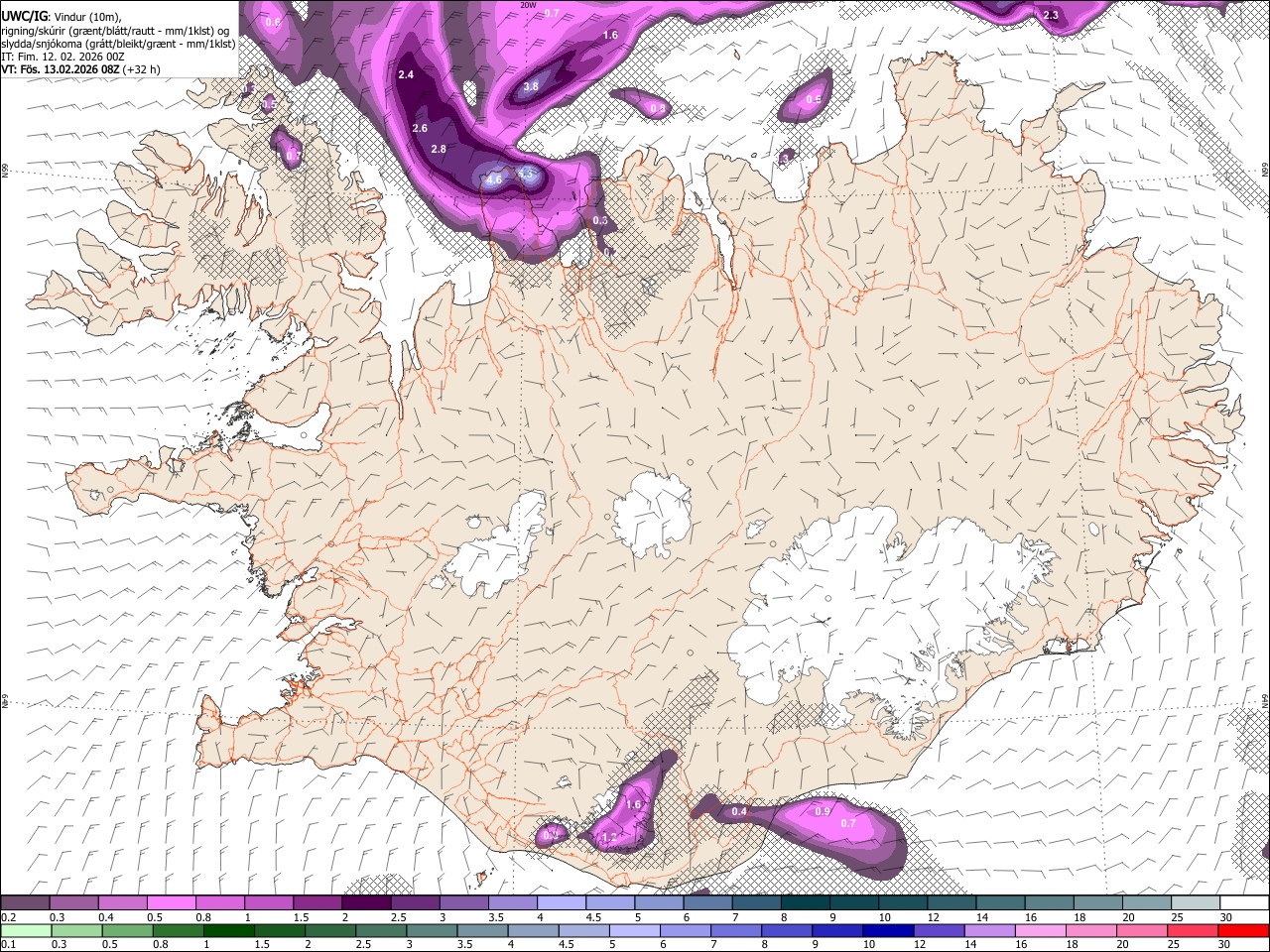Click the 0.4 precipitation value on the map
This screenshot has height=952, width=1270.
(x=739, y=811)
